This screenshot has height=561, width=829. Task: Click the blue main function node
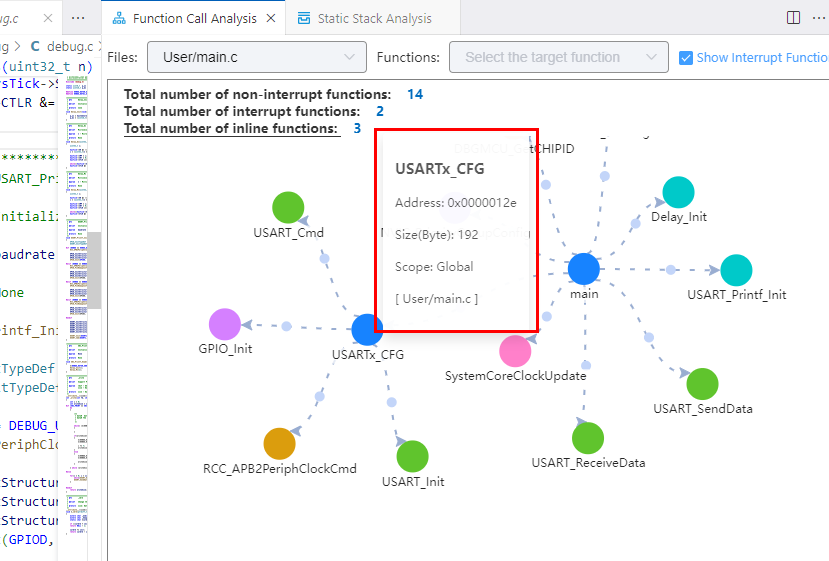pos(584,269)
